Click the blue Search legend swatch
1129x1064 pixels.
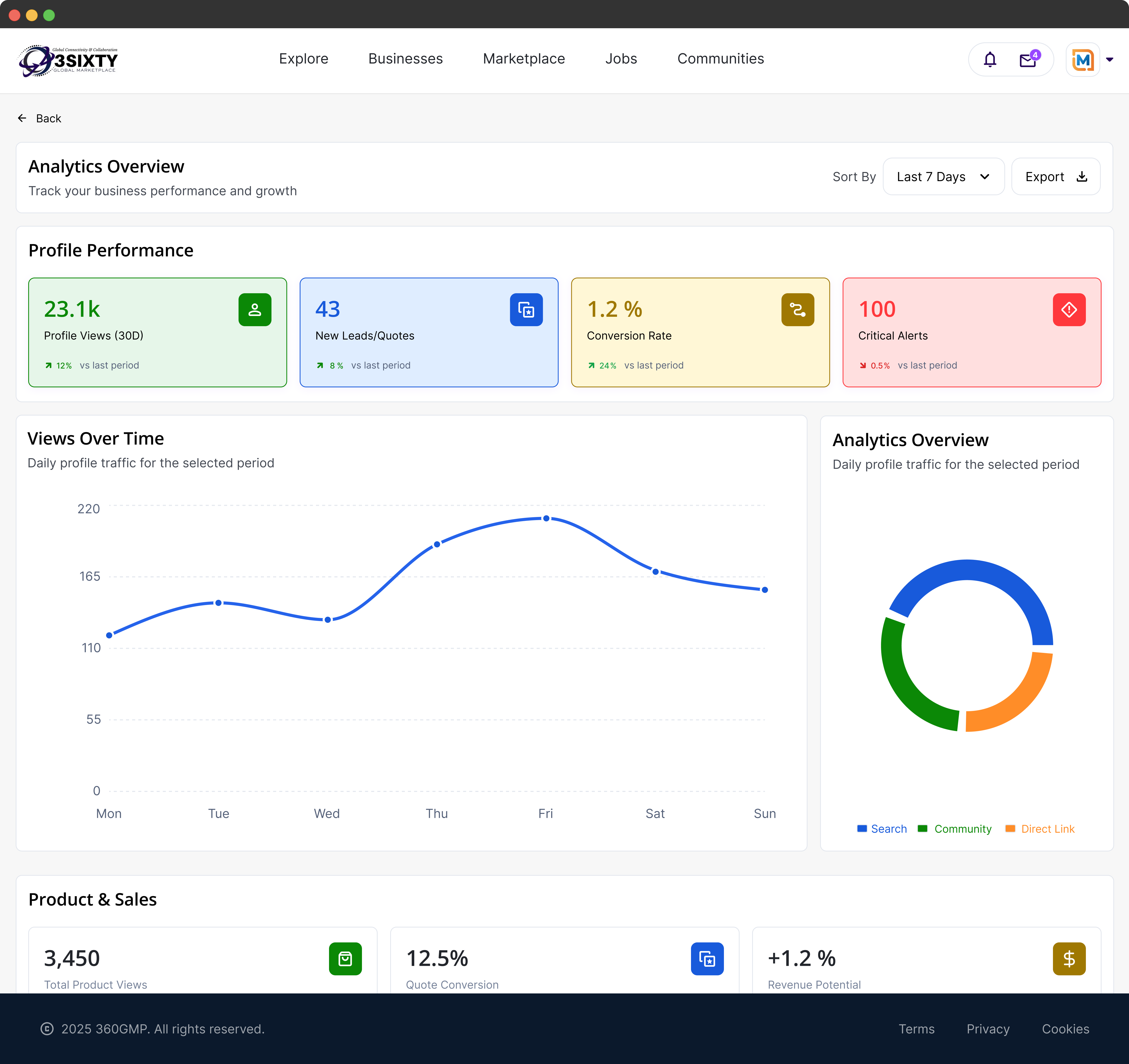click(862, 829)
